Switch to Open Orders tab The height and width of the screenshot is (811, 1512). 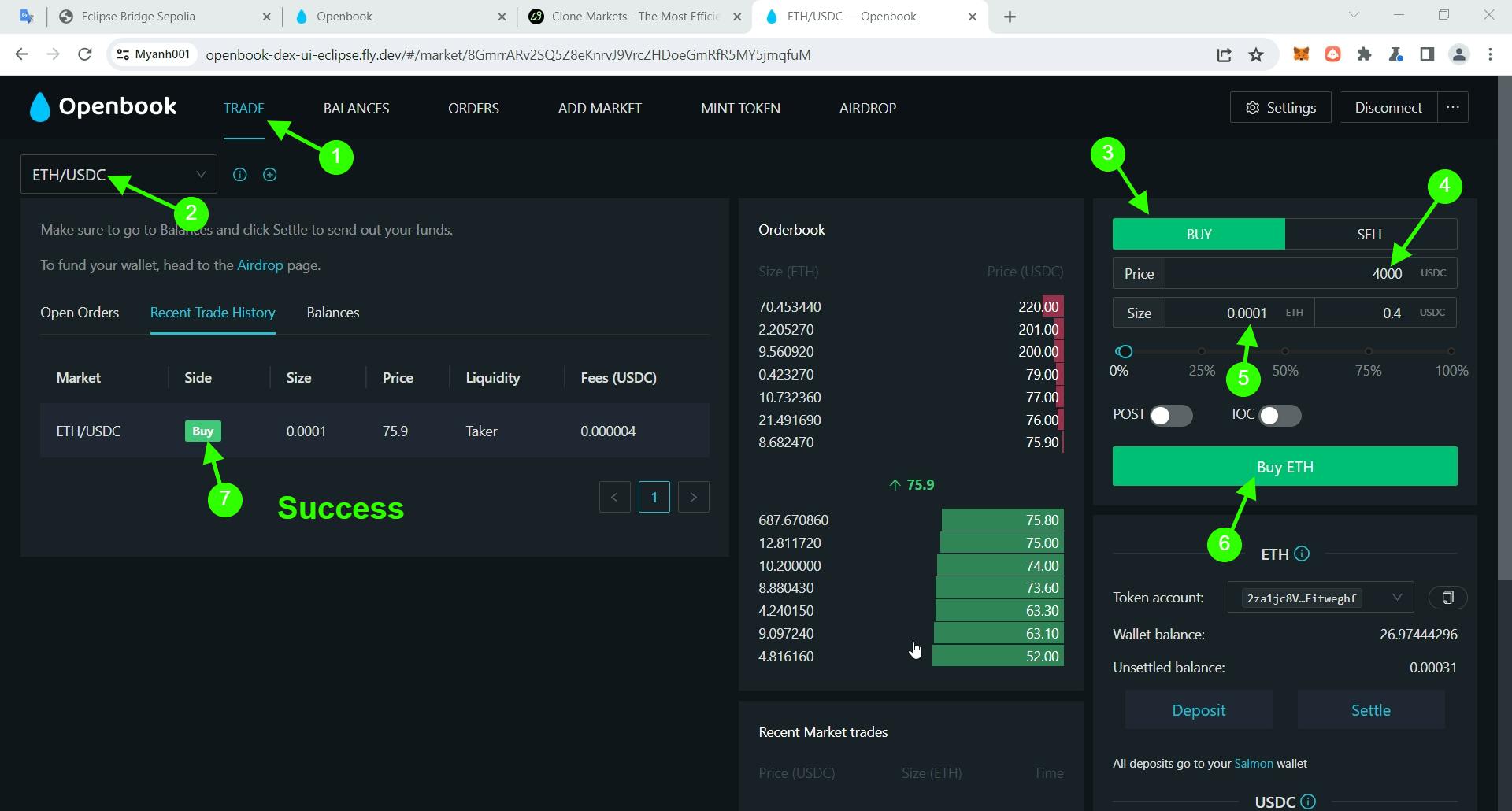point(80,313)
